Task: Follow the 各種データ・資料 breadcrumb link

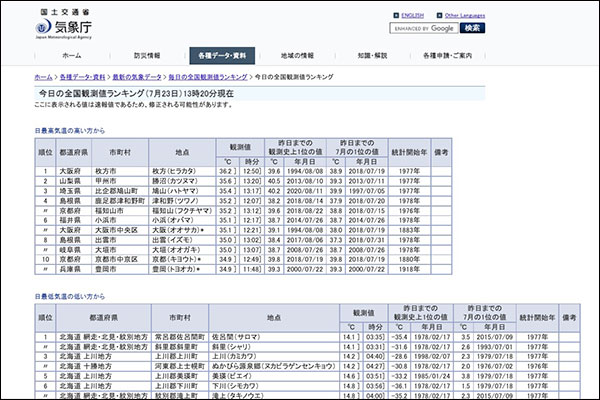Action: click(x=81, y=77)
